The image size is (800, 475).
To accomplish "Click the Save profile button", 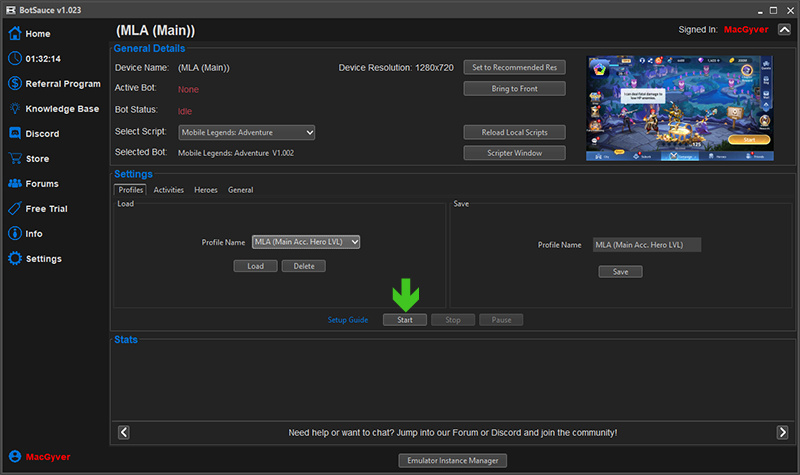I will coord(620,271).
